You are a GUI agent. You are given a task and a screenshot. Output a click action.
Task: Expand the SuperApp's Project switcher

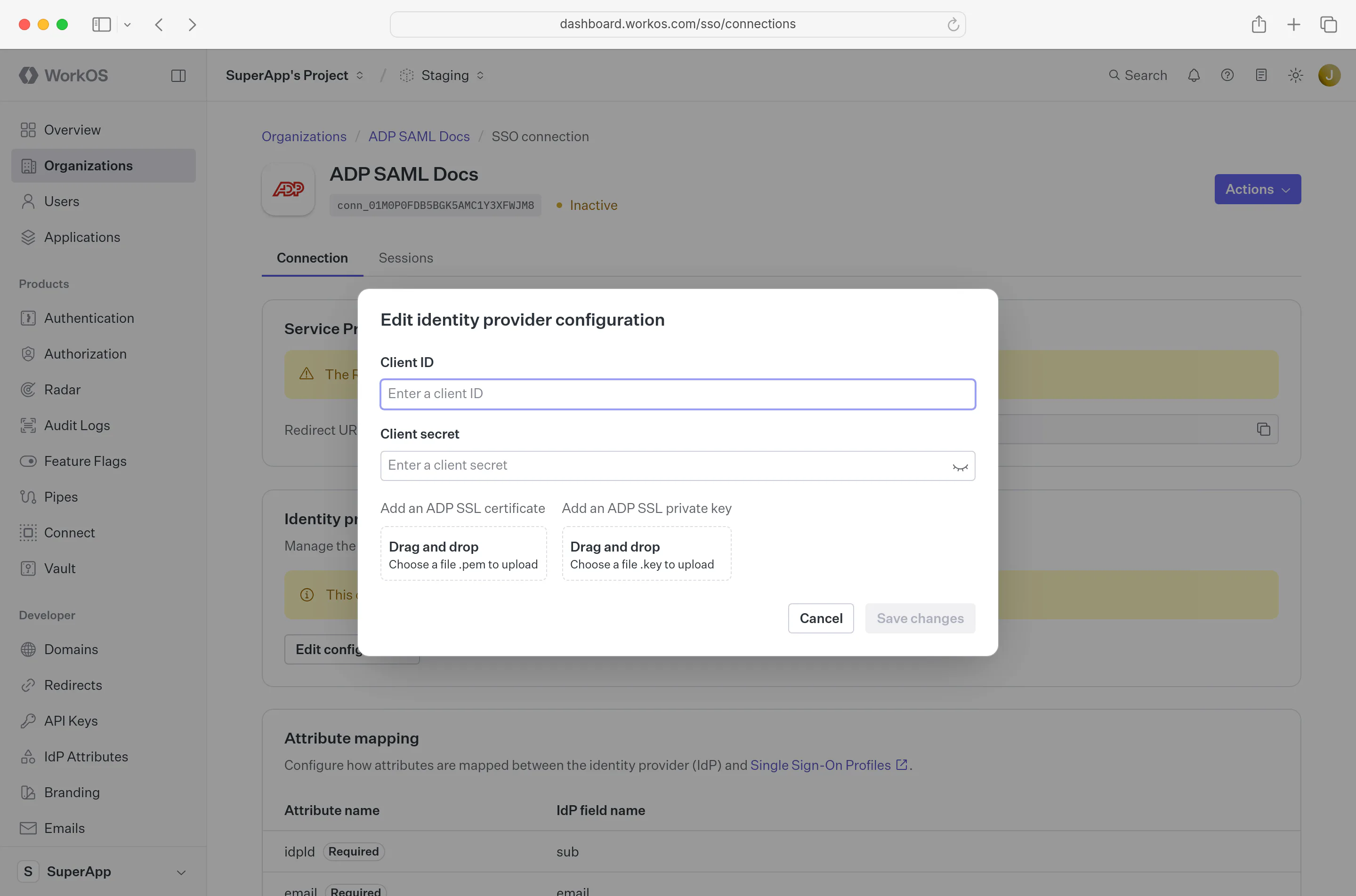click(x=294, y=75)
